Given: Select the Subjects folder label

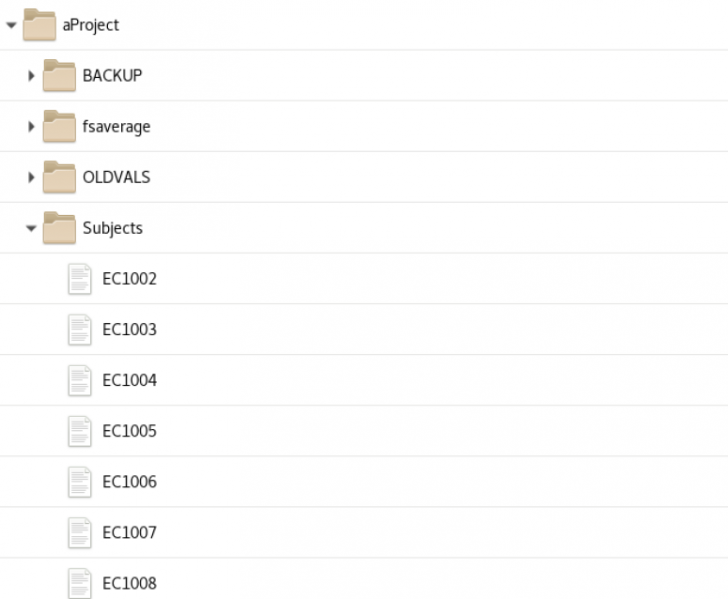Looking at the screenshot, I should coord(112,228).
